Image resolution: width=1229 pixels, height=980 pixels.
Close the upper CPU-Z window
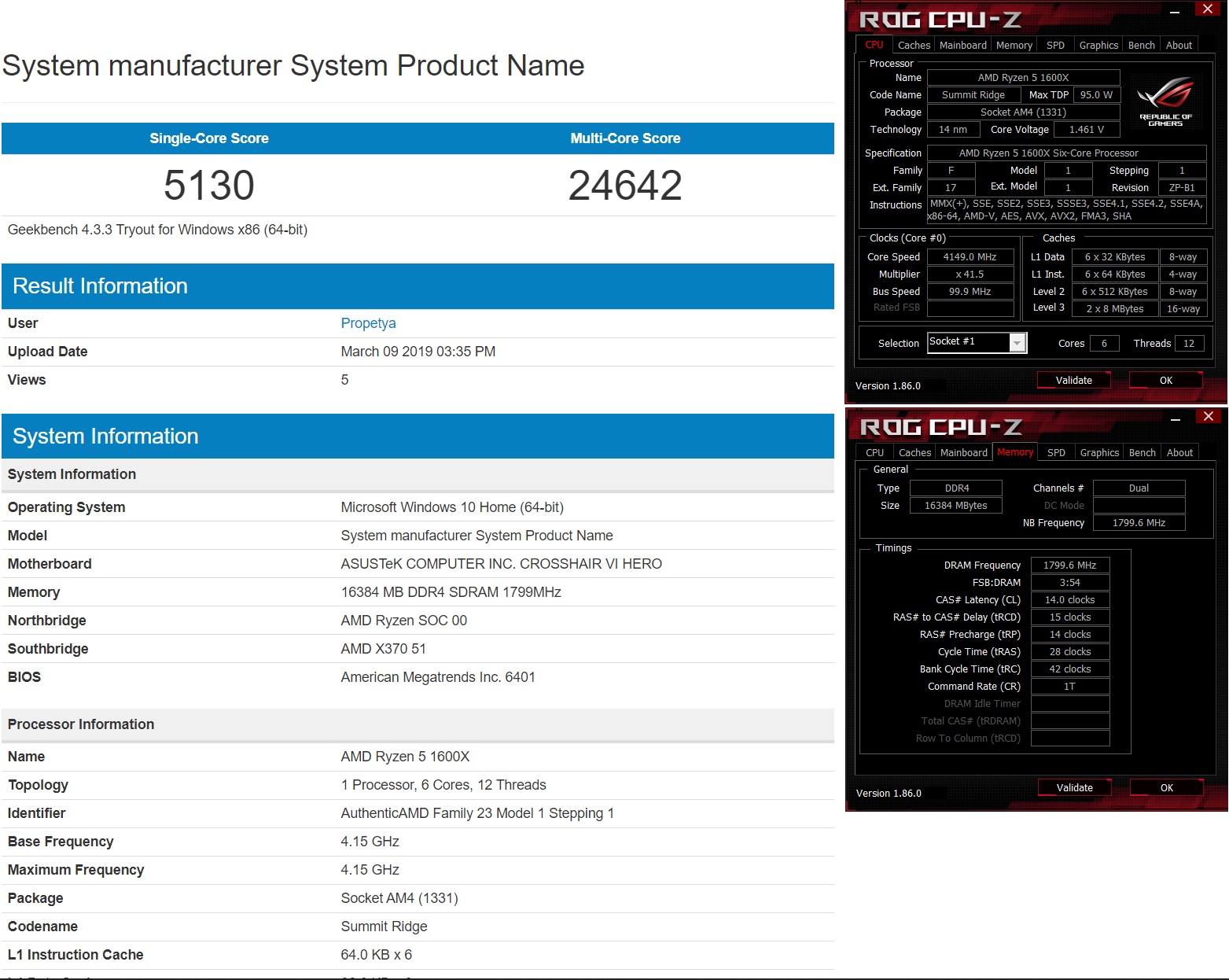(1208, 9)
